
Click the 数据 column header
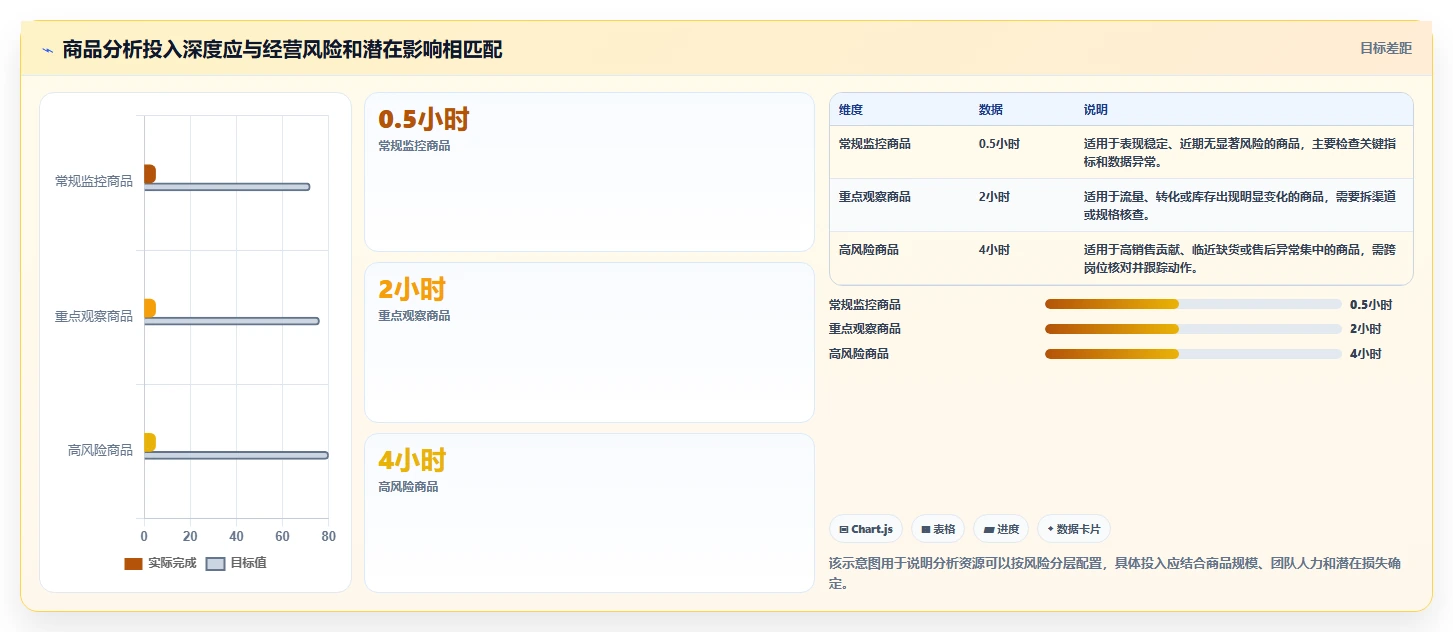coord(991,110)
